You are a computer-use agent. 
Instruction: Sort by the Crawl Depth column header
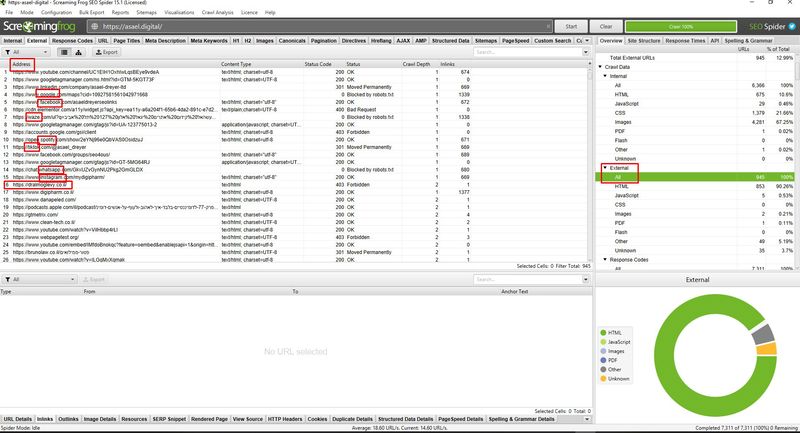(x=416, y=64)
